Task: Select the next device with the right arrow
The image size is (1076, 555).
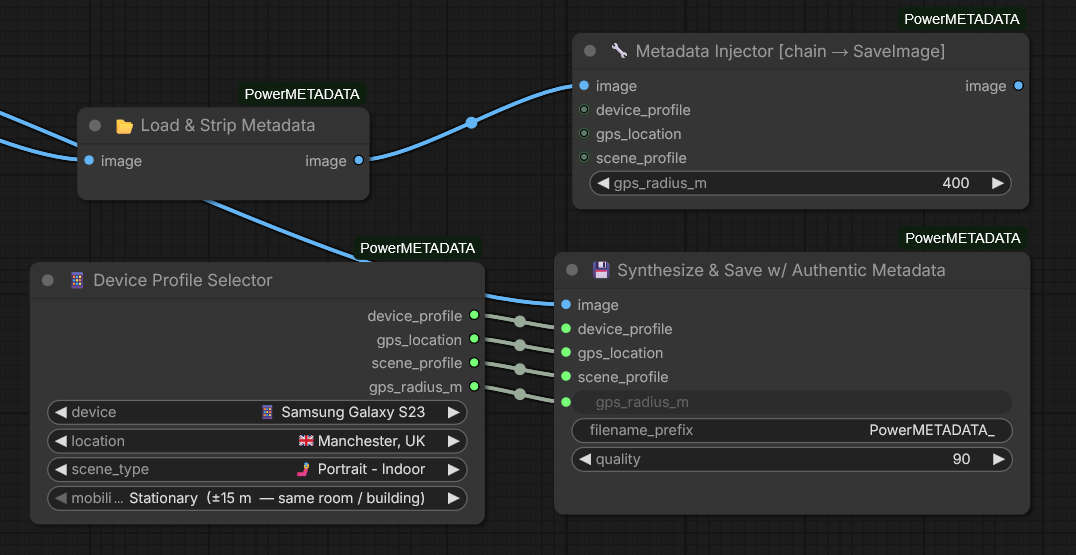Action: 454,412
